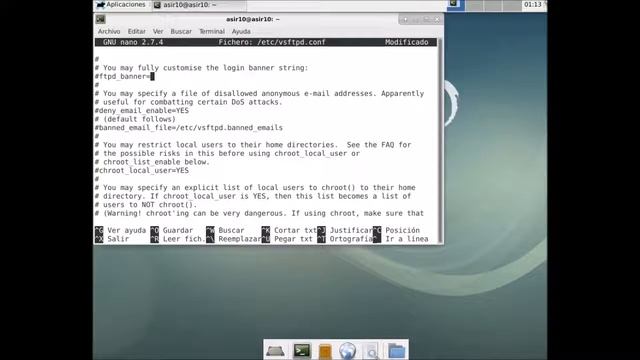The image size is (640, 360).
Task: Click the show desktop icon in dock
Action: (275, 351)
